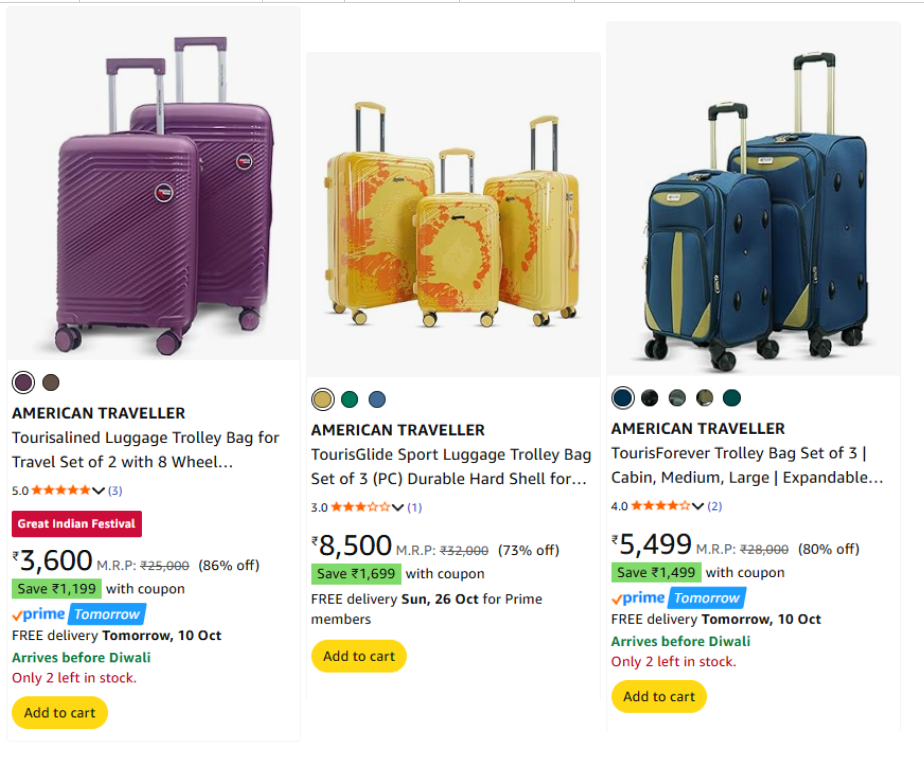Select the dark green swatch on TourisForever set

pos(732,398)
